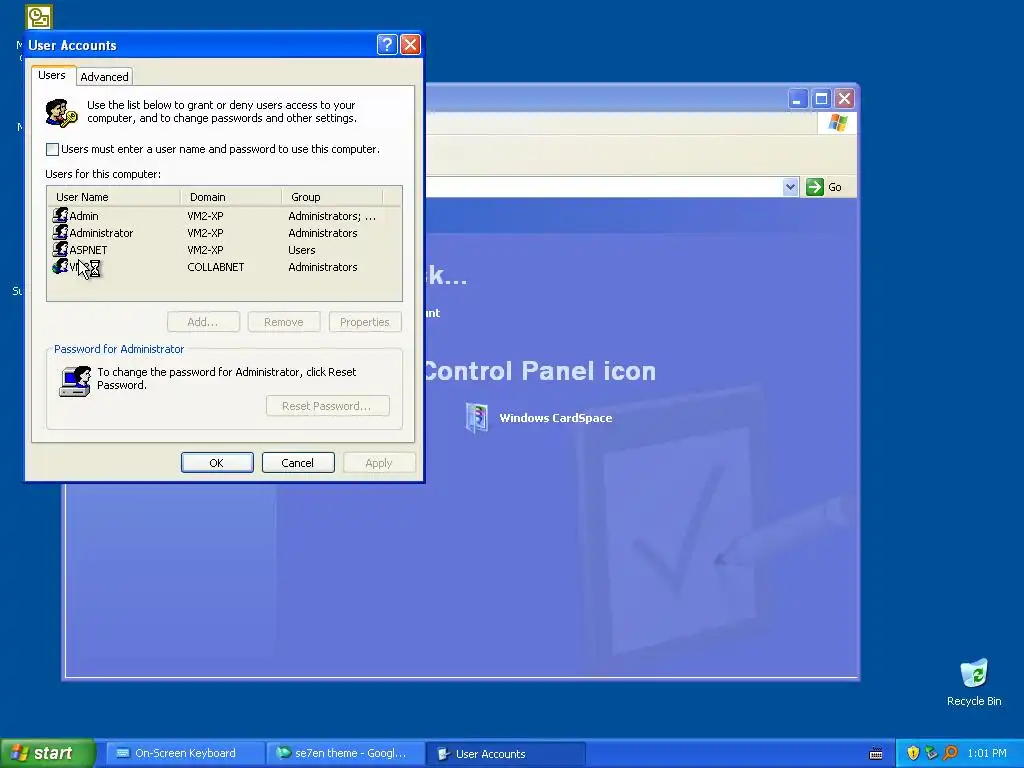1024x768 pixels.
Task: Select the COLLABNET domain user icon
Action: [60, 266]
